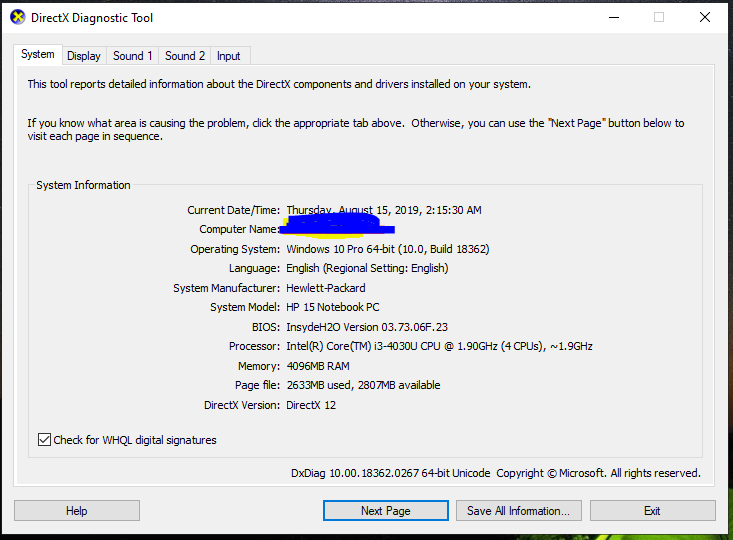Open the Sound 1 tab
This screenshot has height=540, width=733.
click(133, 56)
